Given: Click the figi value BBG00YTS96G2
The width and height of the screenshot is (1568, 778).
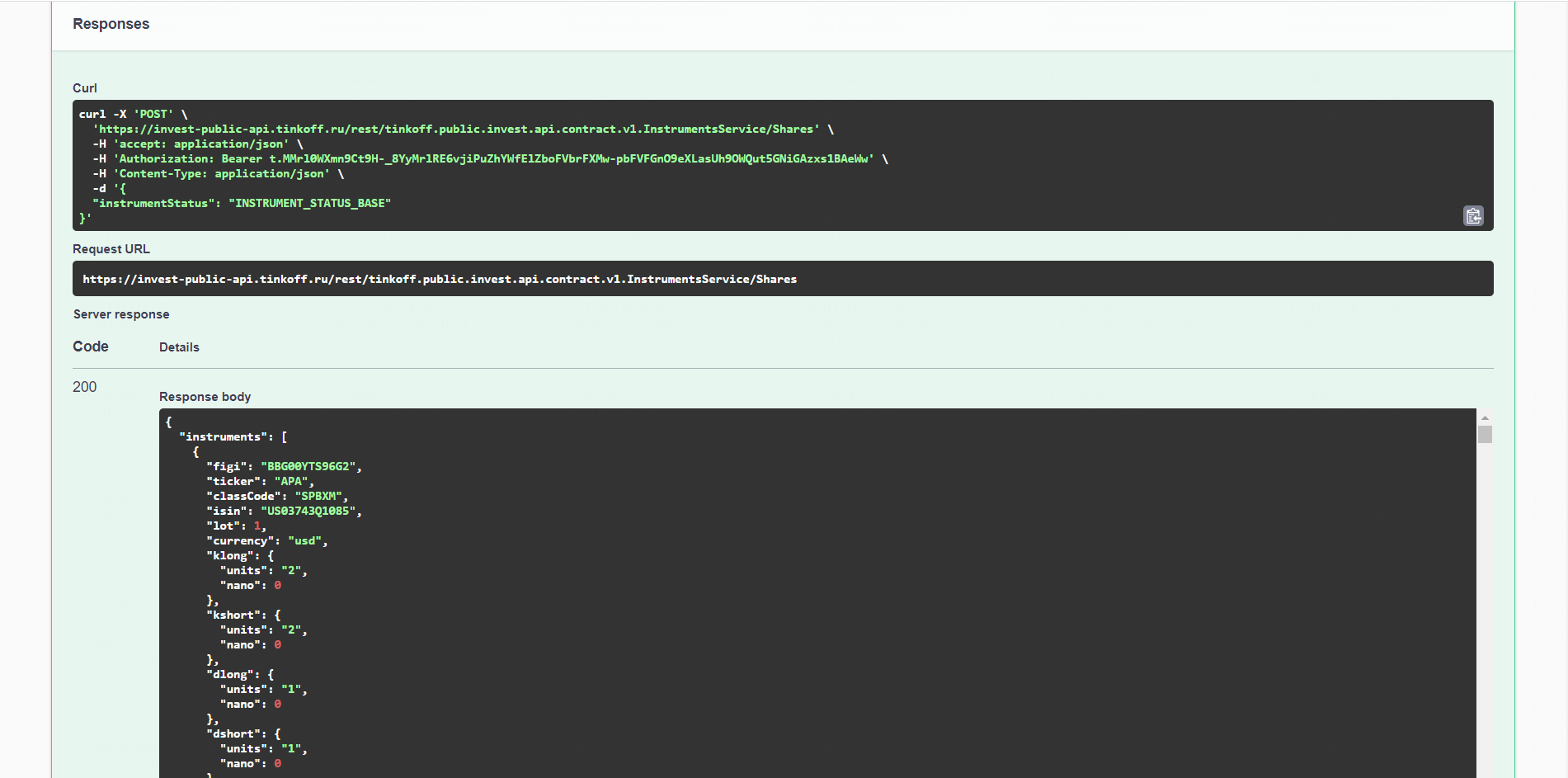Looking at the screenshot, I should point(308,467).
